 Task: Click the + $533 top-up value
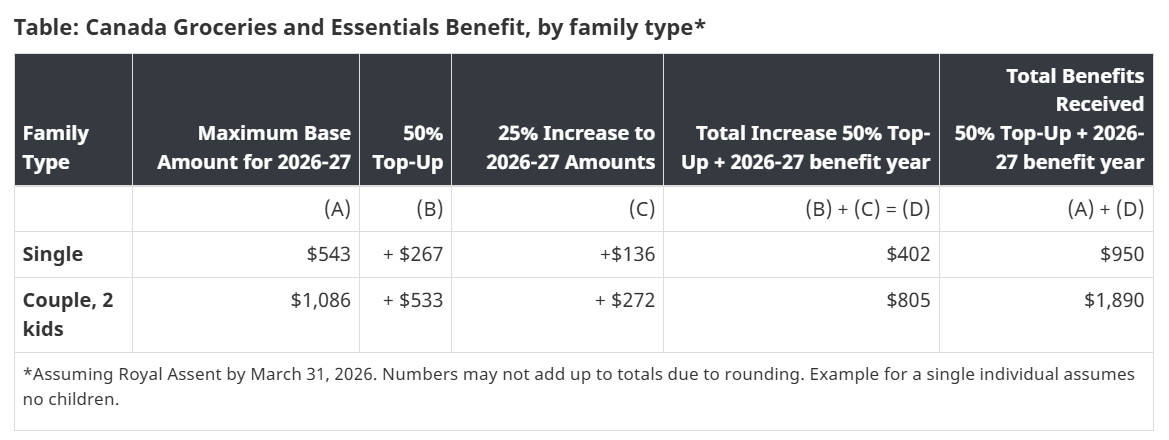point(413,300)
